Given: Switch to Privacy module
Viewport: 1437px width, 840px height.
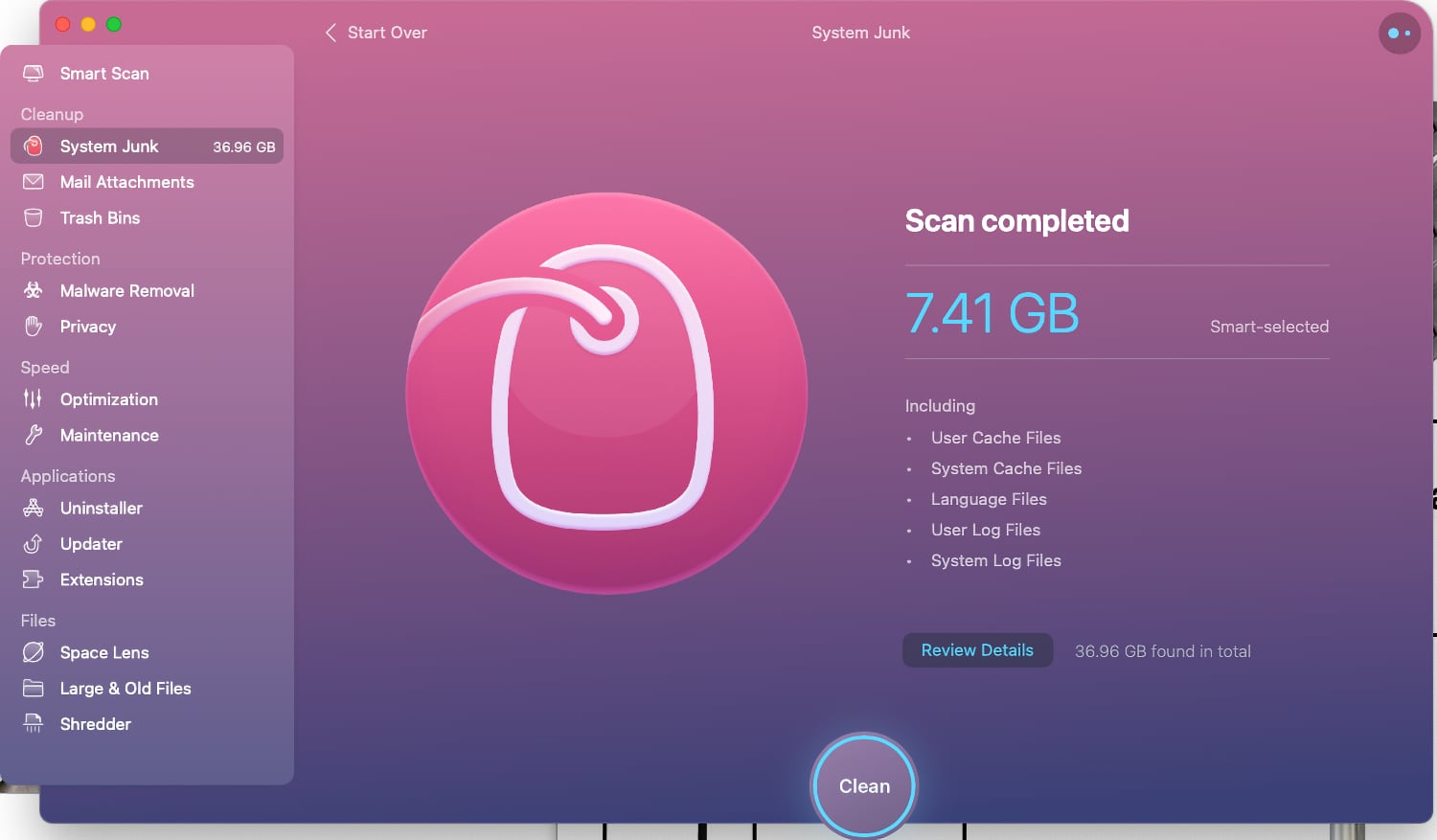Looking at the screenshot, I should point(147,327).
